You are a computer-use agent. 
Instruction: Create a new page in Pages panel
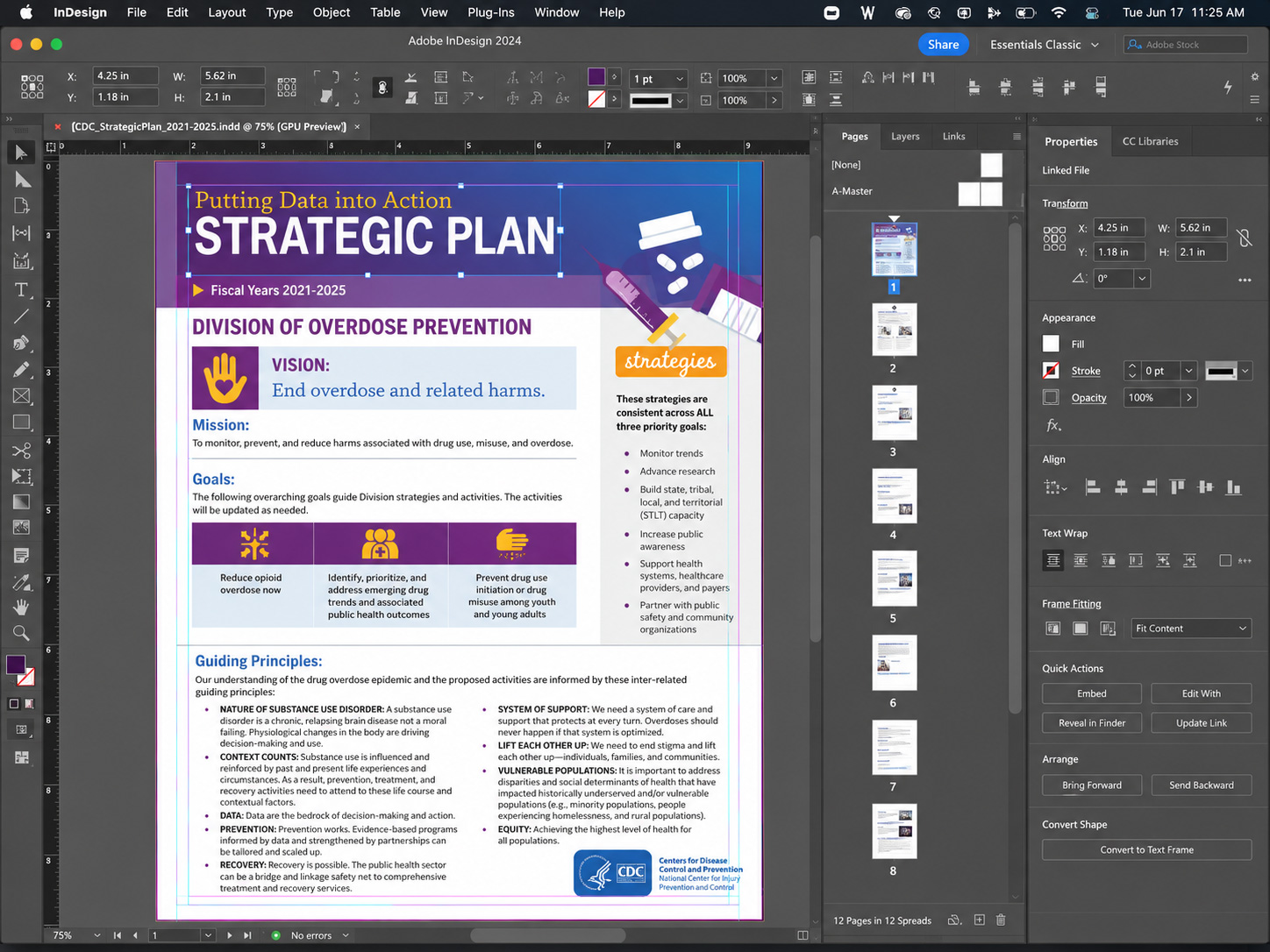tap(979, 920)
